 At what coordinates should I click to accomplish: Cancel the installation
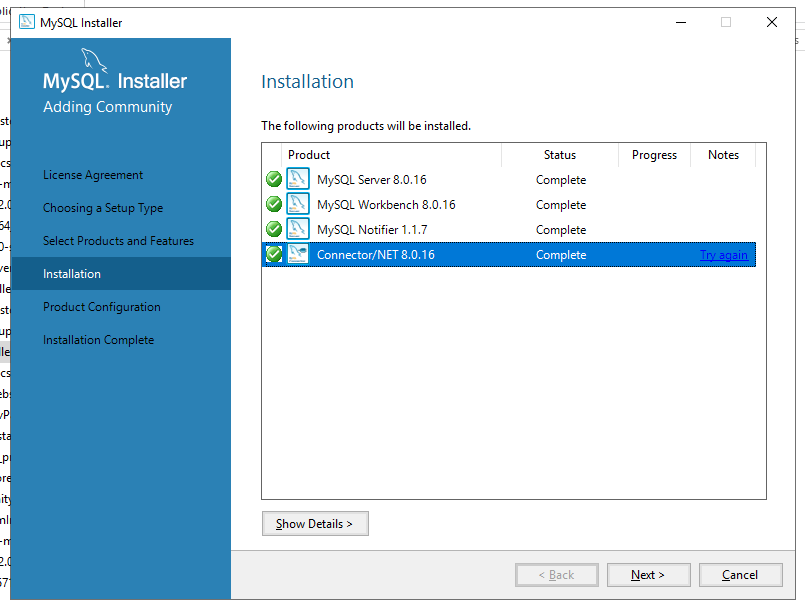(740, 575)
